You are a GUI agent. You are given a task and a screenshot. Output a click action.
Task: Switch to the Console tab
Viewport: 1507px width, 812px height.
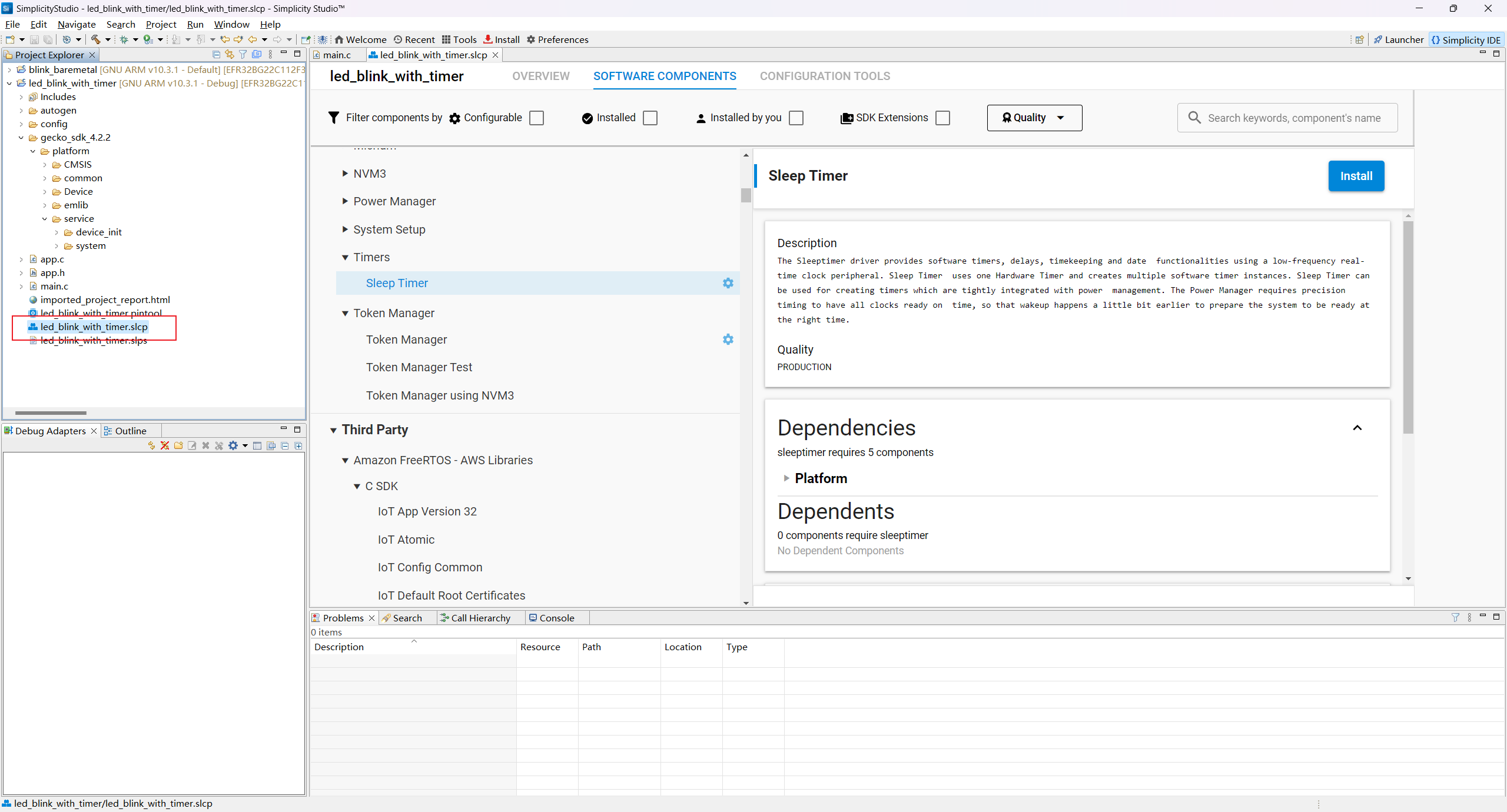[556, 618]
